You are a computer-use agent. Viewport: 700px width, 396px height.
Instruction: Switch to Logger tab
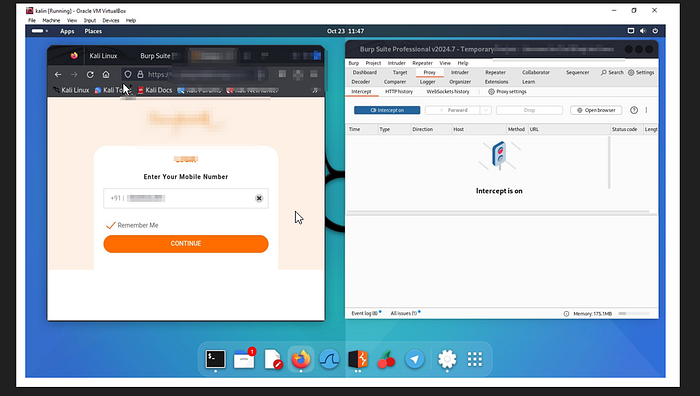point(428,82)
